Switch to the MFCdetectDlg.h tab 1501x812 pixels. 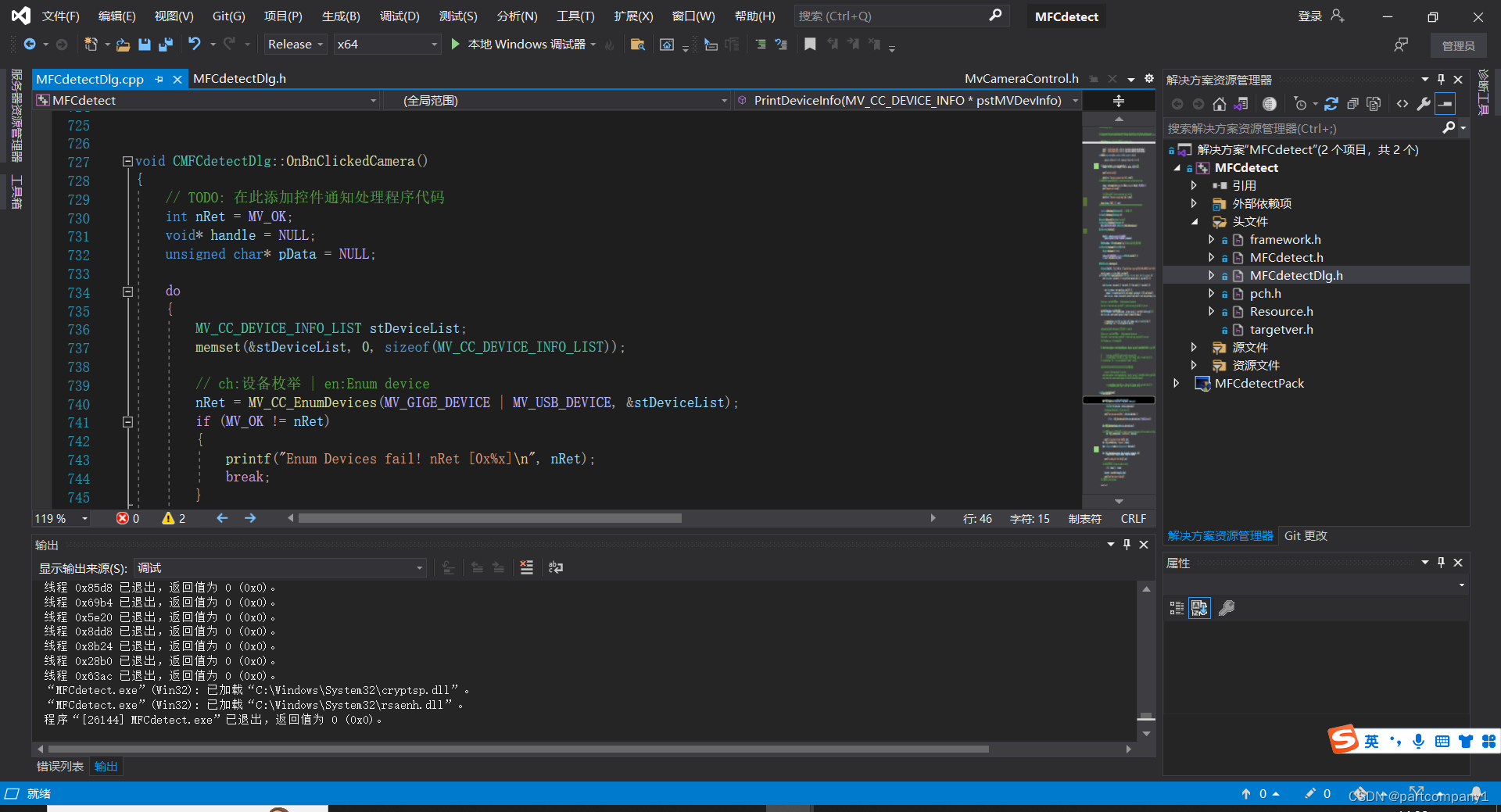tap(239, 79)
